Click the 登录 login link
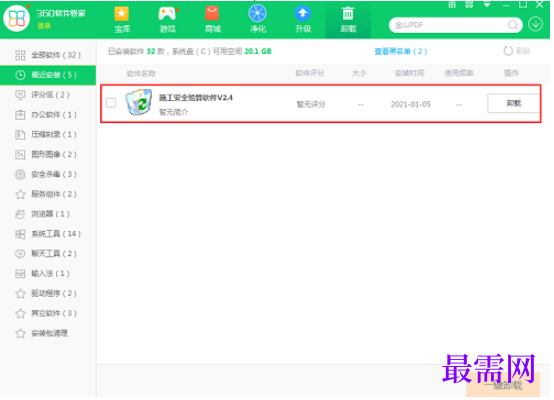This screenshot has width=554, height=400. (x=44, y=26)
